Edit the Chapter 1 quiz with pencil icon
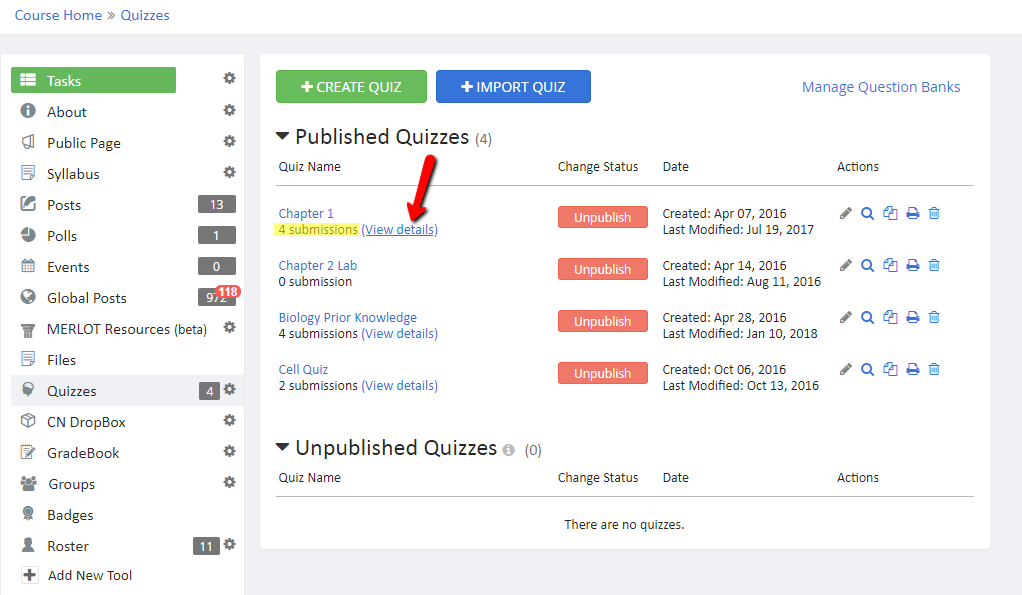Screen dimensions: 1022x595 (845, 213)
